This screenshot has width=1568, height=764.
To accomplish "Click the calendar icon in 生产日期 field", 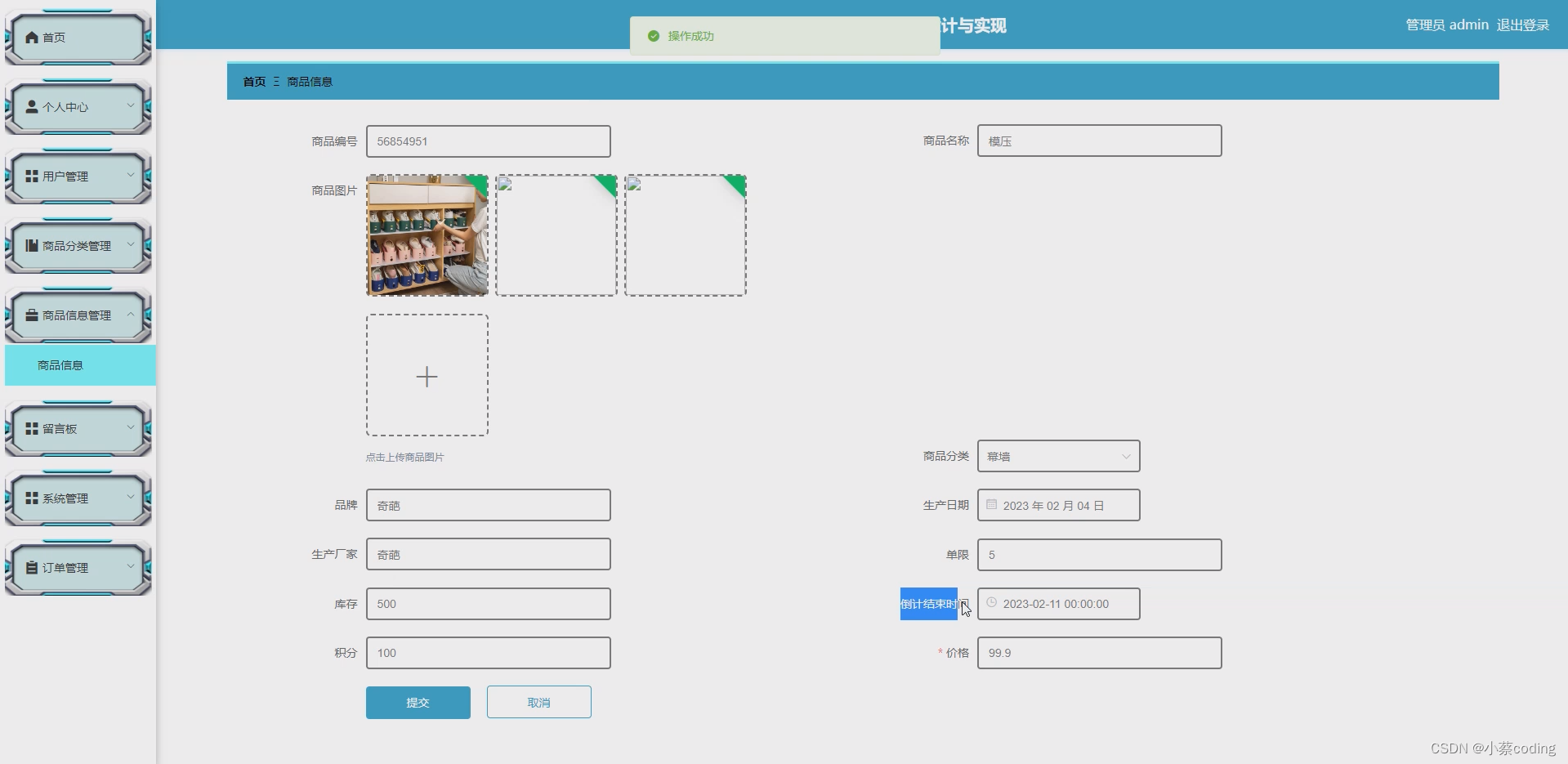I will [x=991, y=505].
